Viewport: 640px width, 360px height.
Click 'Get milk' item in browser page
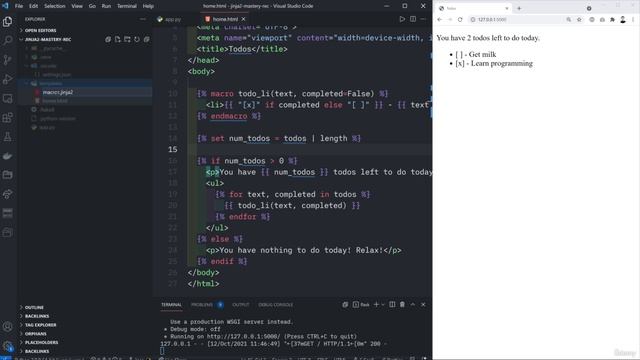[x=482, y=54]
